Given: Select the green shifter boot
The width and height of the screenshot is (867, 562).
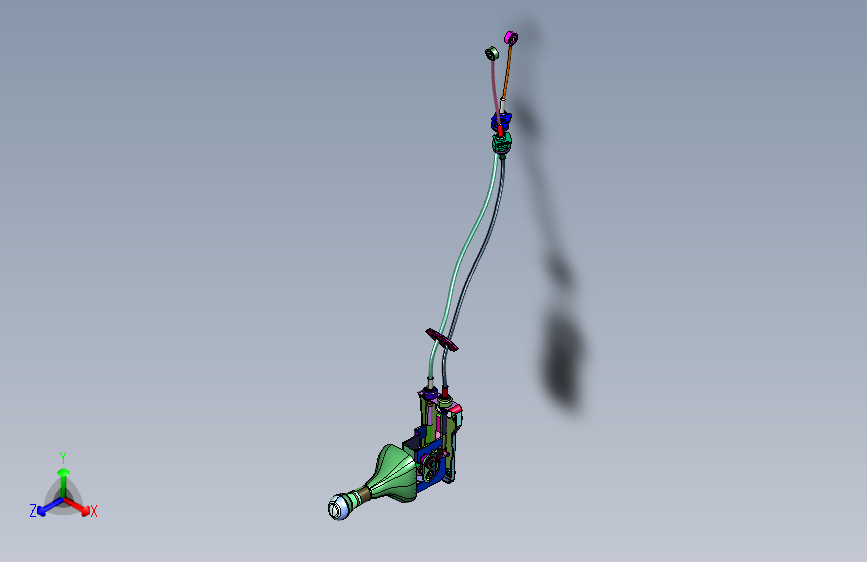Looking at the screenshot, I should click(x=394, y=473).
